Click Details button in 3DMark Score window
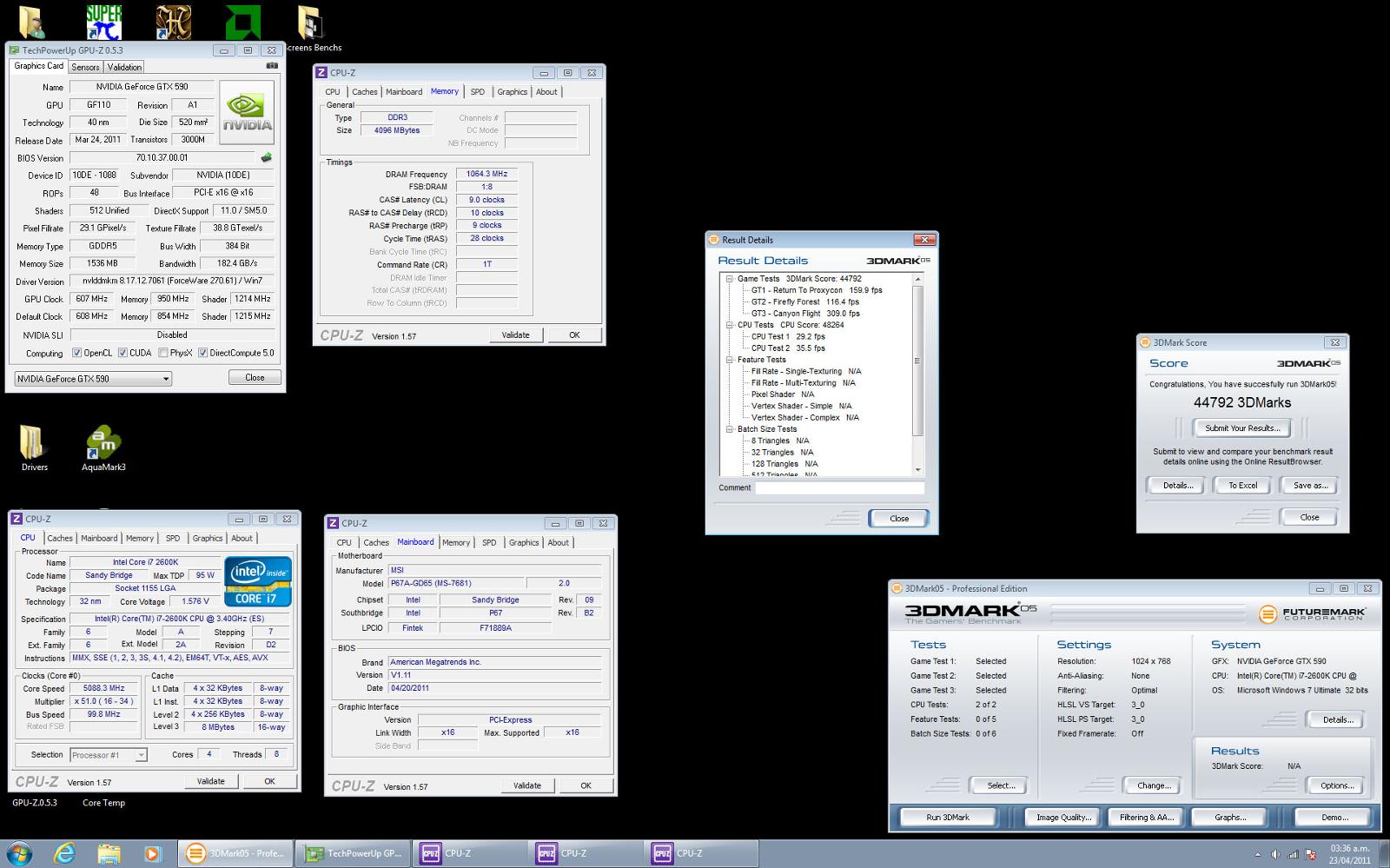Viewport: 1390px width, 868px height. click(x=1178, y=486)
